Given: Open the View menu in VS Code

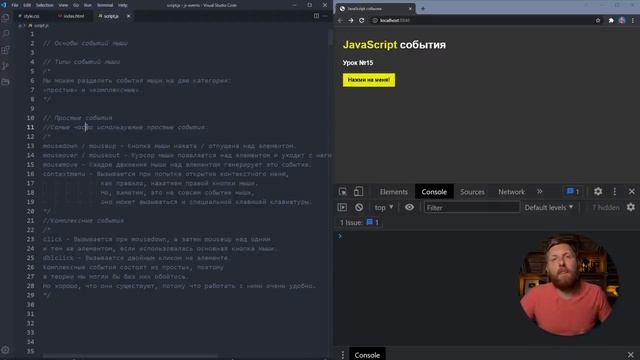Looking at the screenshot, I should 63,5.
